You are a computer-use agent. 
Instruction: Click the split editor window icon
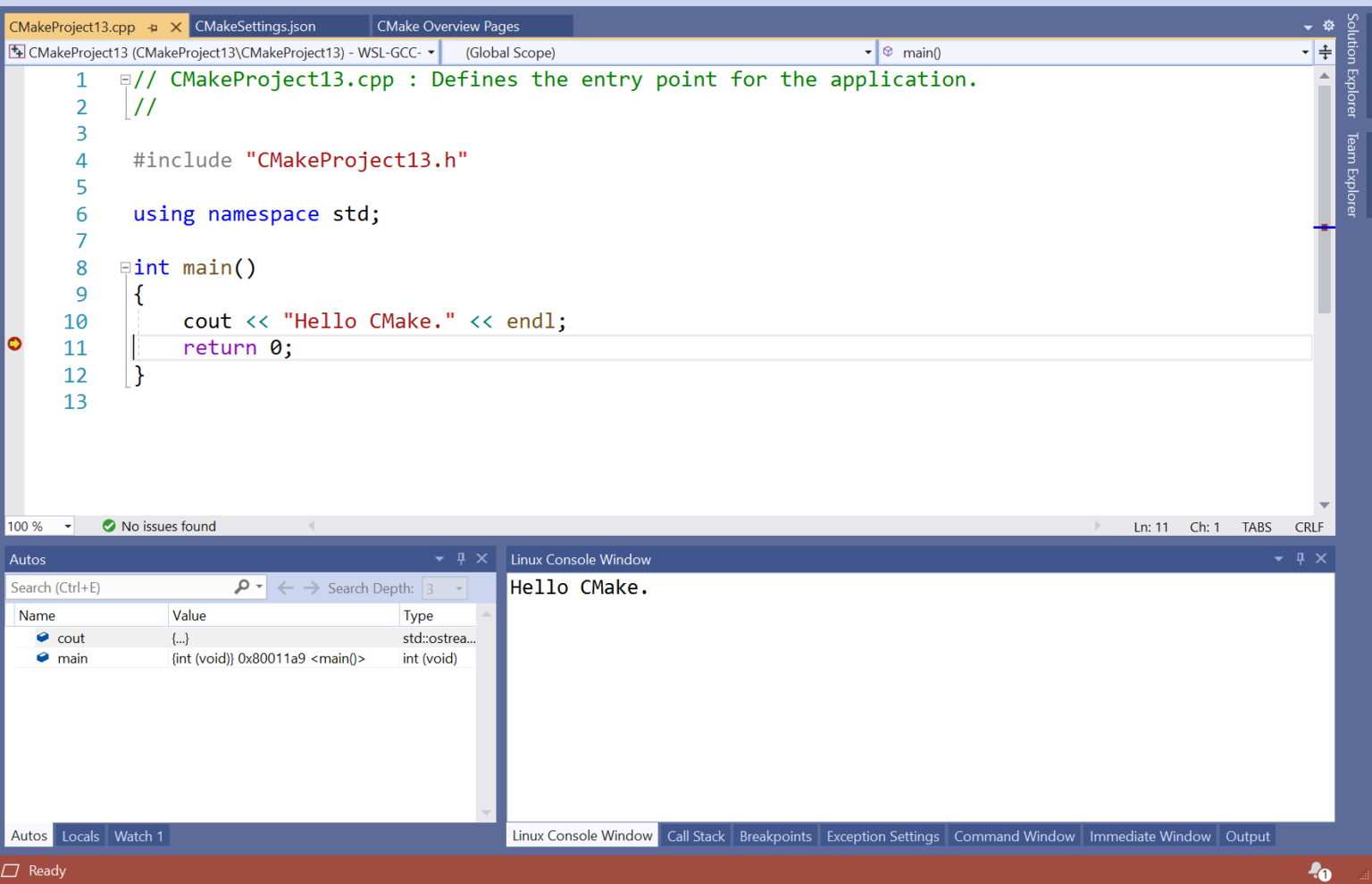tap(1325, 52)
